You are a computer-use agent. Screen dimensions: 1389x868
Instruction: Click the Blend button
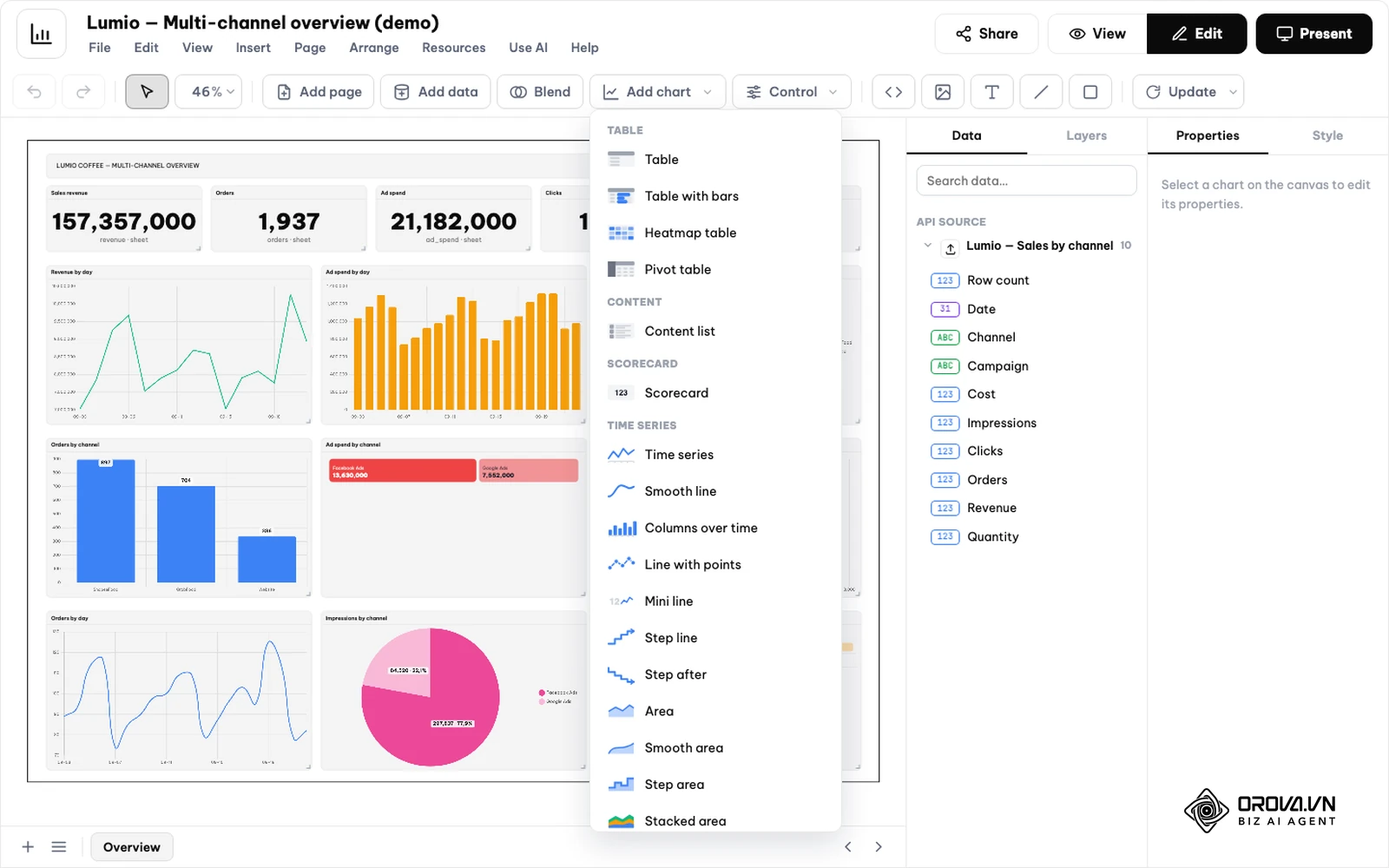540,92
